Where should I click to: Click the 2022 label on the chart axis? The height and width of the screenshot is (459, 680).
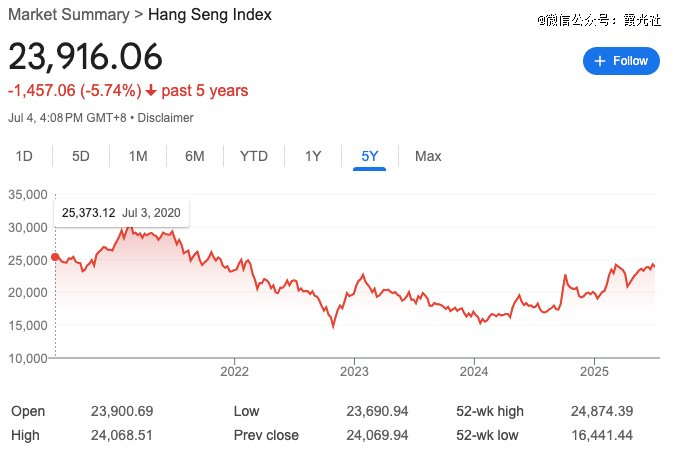tap(233, 369)
